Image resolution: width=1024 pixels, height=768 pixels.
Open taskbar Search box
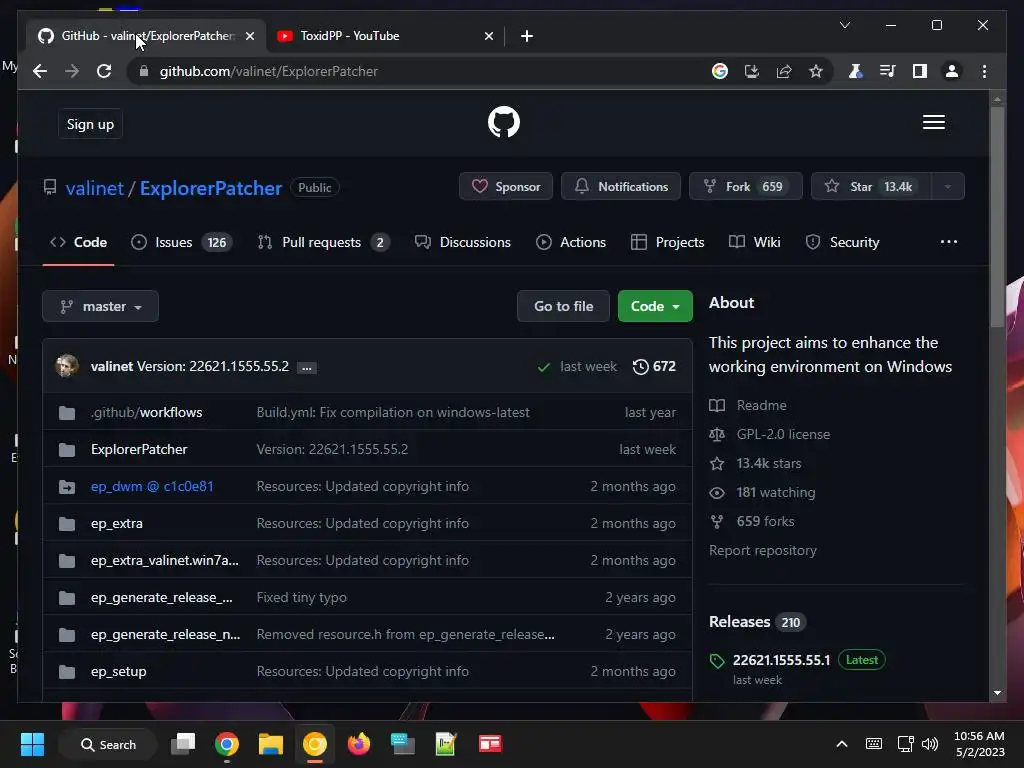pos(108,744)
